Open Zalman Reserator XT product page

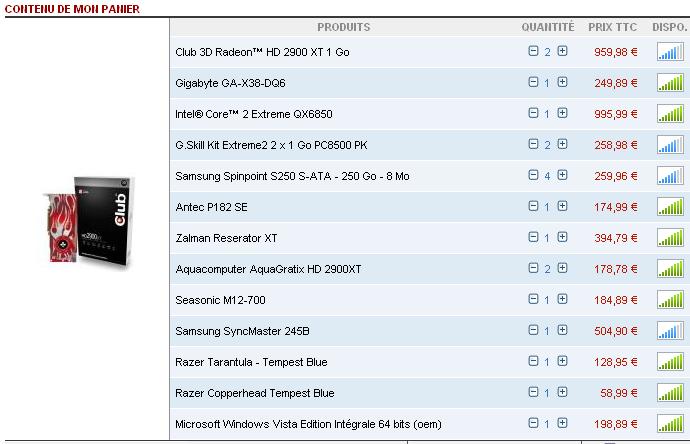pyautogui.click(x=226, y=238)
